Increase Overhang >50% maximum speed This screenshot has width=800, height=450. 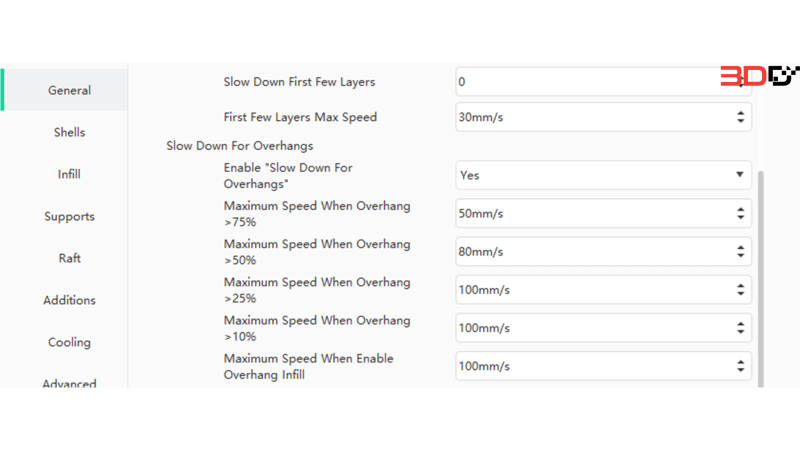pos(740,247)
